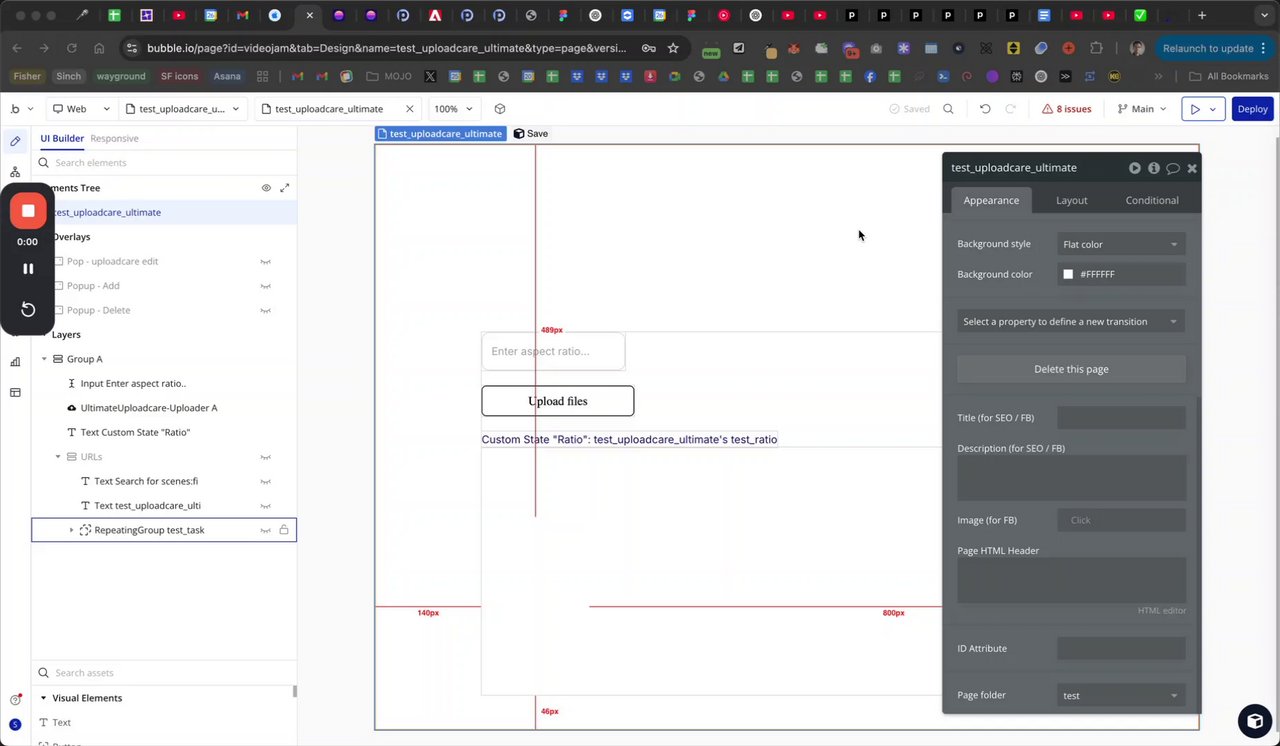Open the Page folder dropdown showing test
Viewport: 1280px width, 746px height.
point(1121,696)
